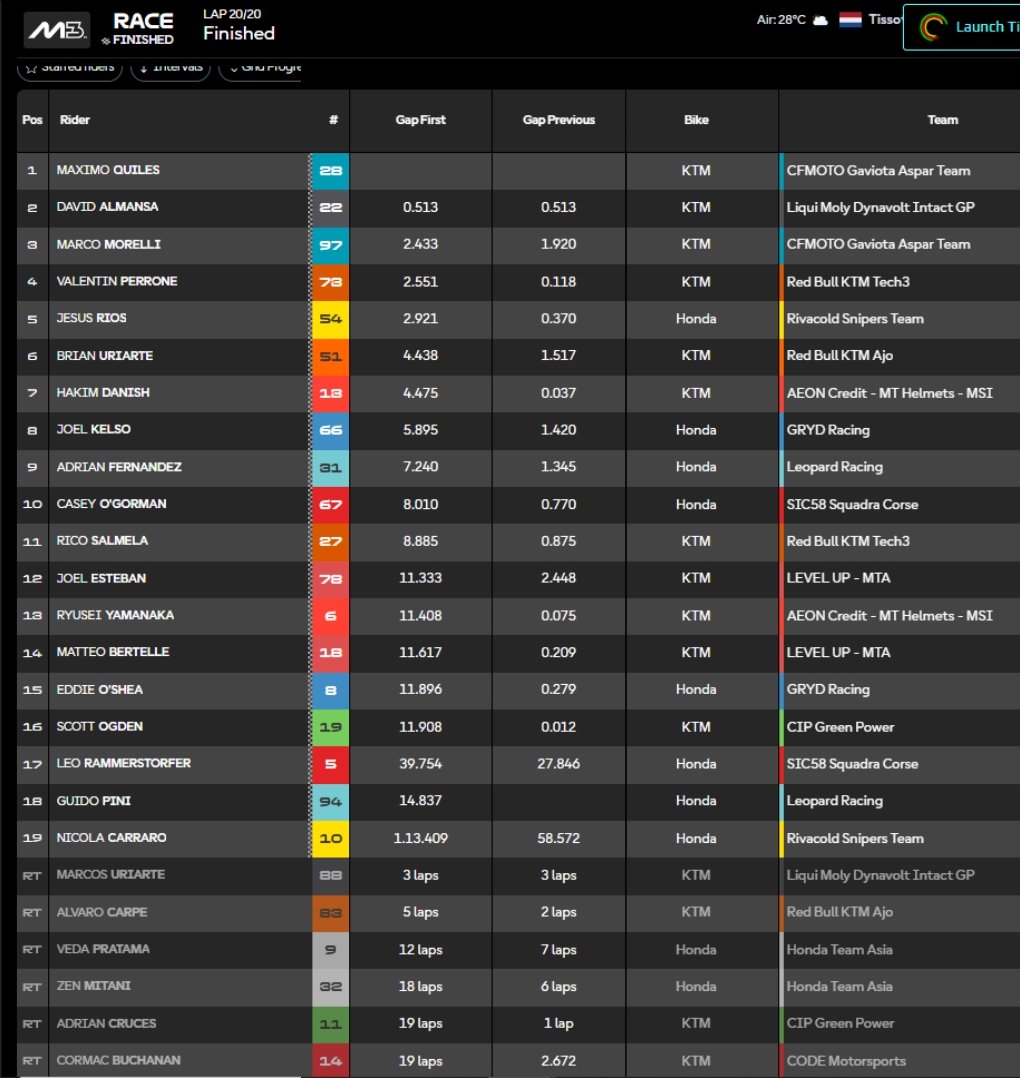Click Hakim Danish number 13 badge
1020x1078 pixels.
point(331,393)
